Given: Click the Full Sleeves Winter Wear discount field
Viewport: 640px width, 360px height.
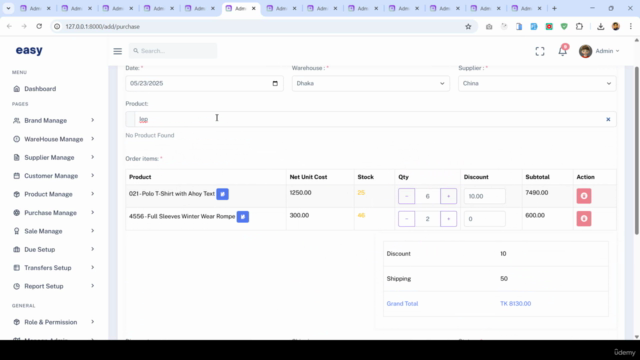Looking at the screenshot, I should click(484, 219).
